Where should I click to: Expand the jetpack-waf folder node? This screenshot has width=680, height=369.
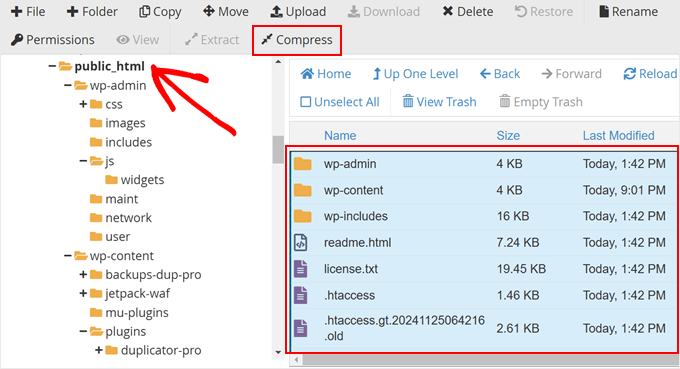point(83,294)
